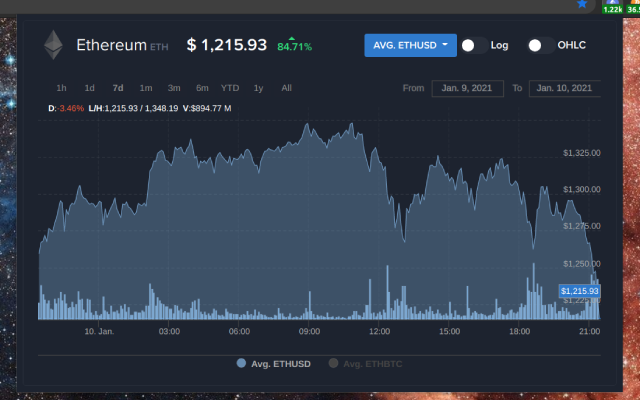Viewport: 640px width, 400px height.
Task: Click the $1,325.00 axis label
Action: 582,153
